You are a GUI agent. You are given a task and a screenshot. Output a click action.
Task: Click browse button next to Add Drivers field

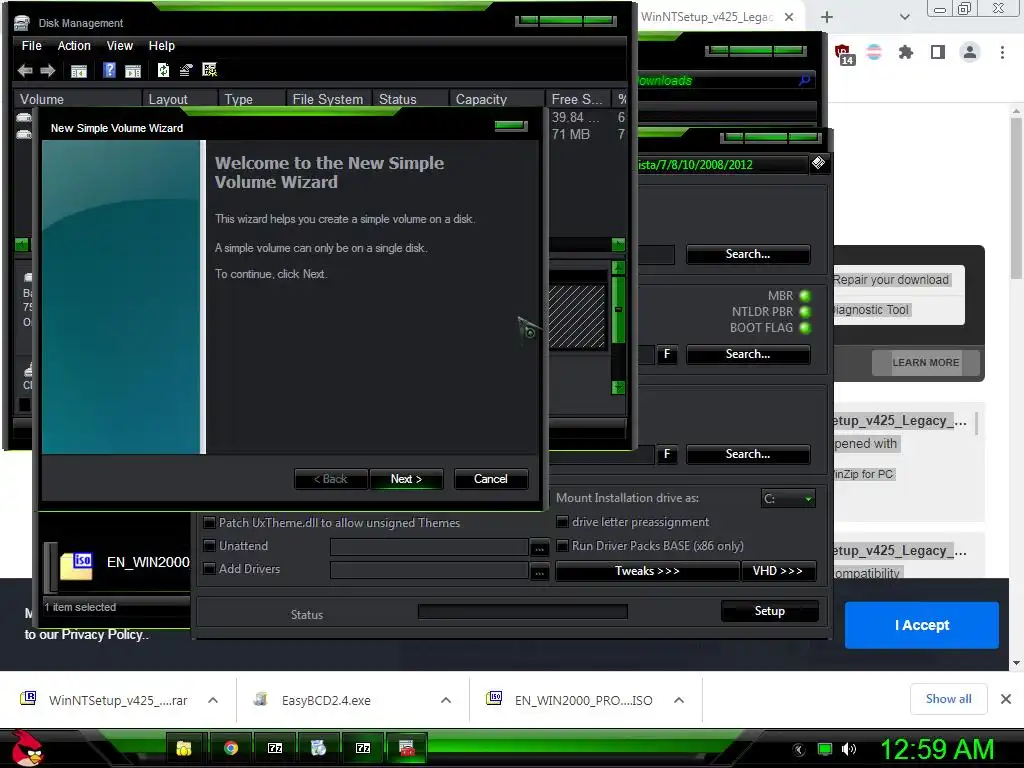539,571
